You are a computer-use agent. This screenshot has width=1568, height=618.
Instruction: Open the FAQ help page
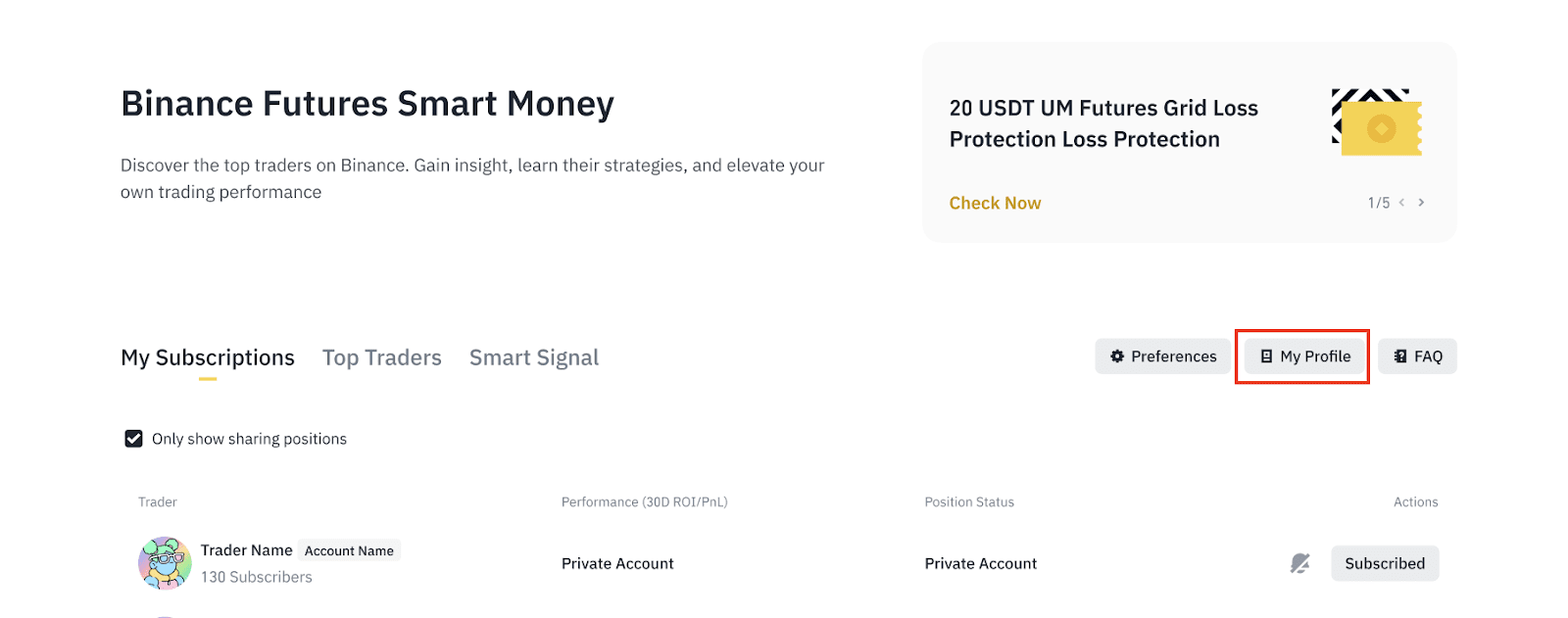(x=1417, y=357)
